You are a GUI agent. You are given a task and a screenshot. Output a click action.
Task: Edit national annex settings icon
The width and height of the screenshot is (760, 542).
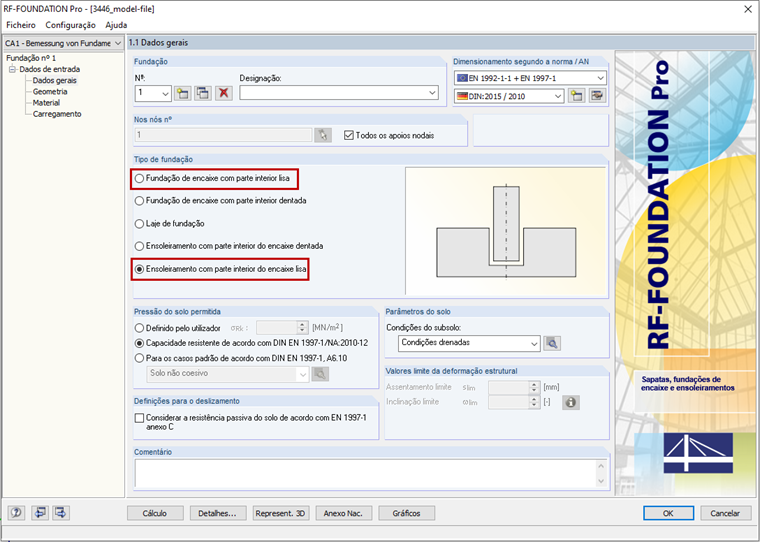tap(597, 96)
